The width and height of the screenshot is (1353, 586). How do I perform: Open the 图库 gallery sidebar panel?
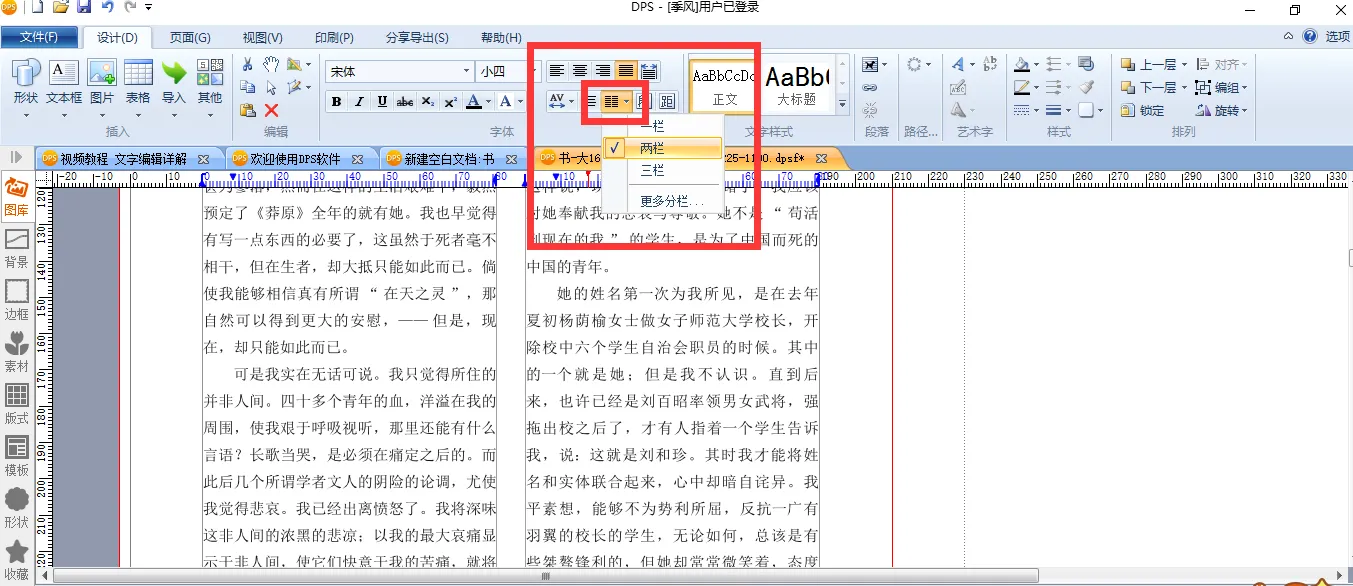17,197
